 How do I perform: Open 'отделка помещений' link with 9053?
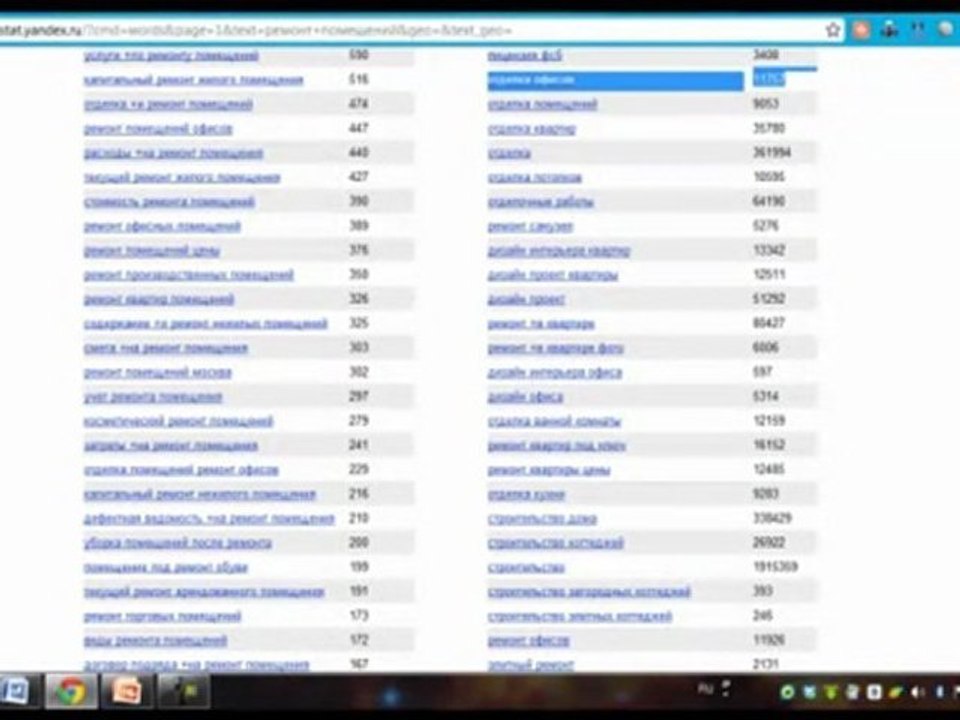point(542,105)
